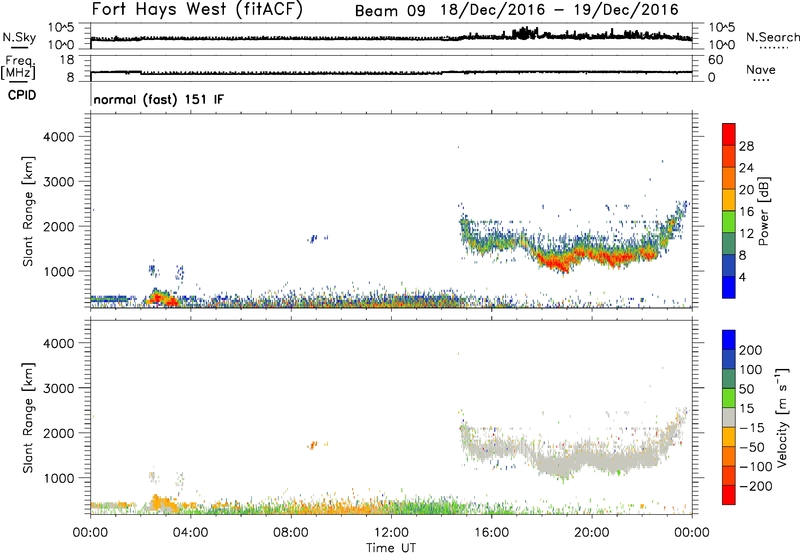
Task: Click the '4000' tick in power panel
Action: 59,137
